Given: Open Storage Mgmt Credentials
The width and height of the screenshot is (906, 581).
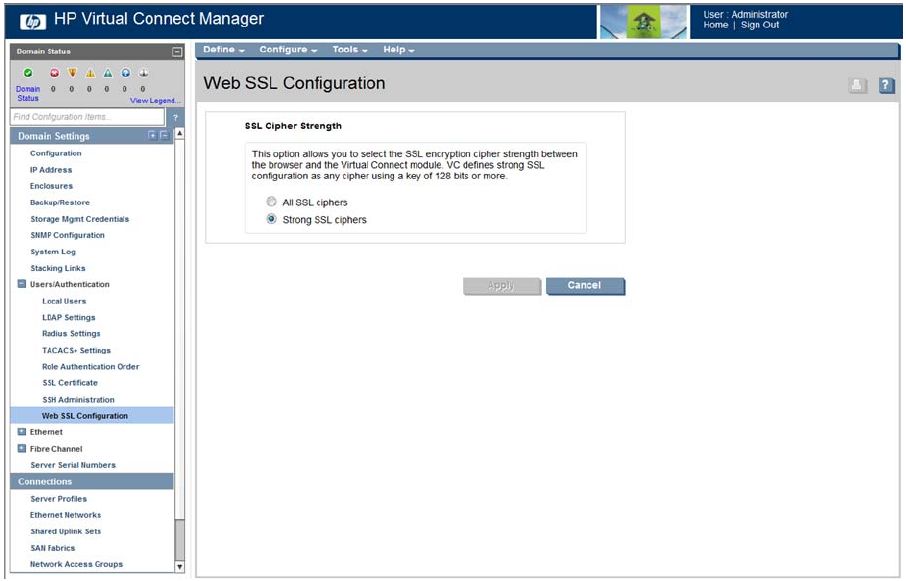Looking at the screenshot, I should pyautogui.click(x=80, y=219).
